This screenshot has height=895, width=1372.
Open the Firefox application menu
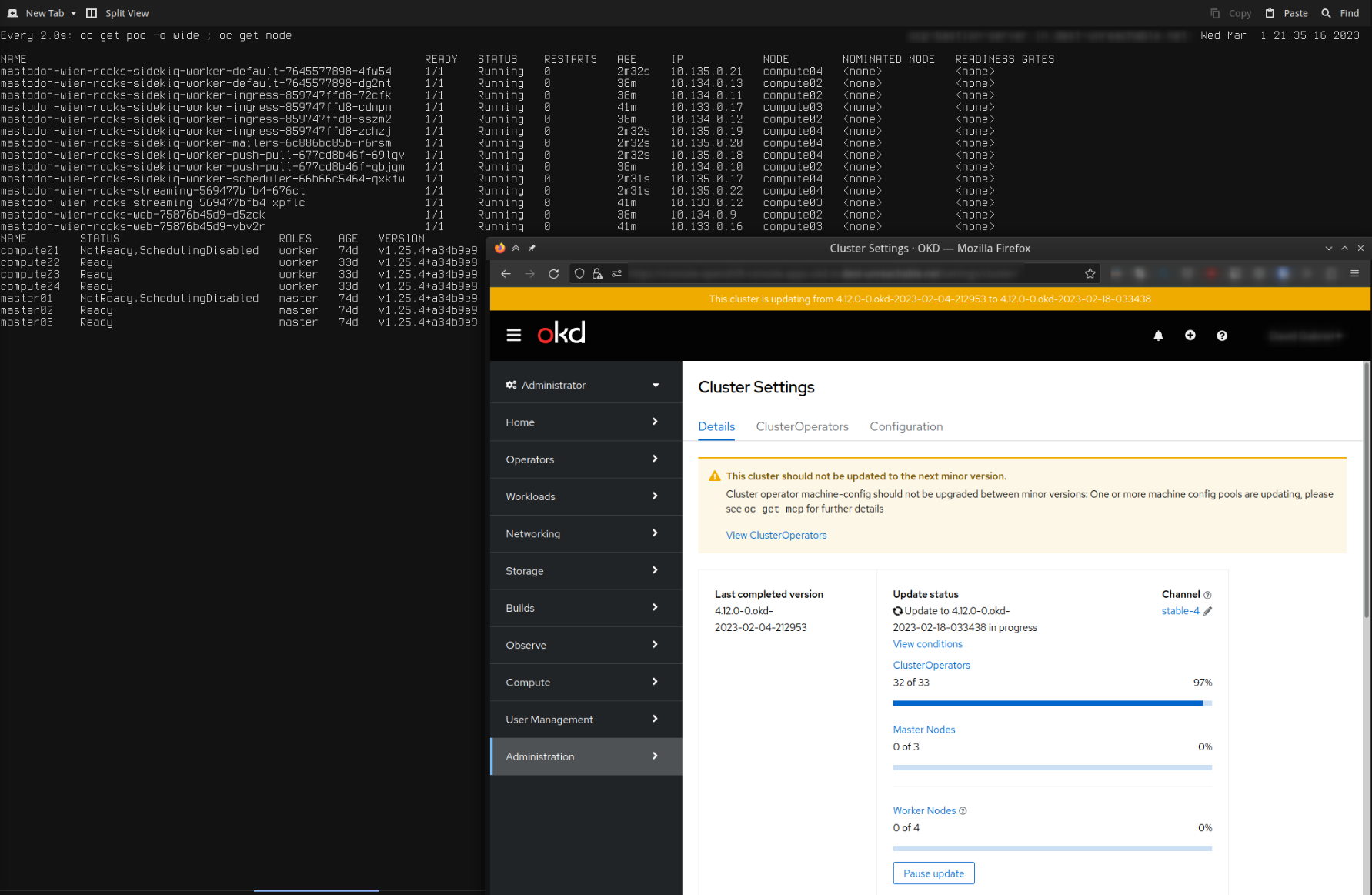point(1354,273)
